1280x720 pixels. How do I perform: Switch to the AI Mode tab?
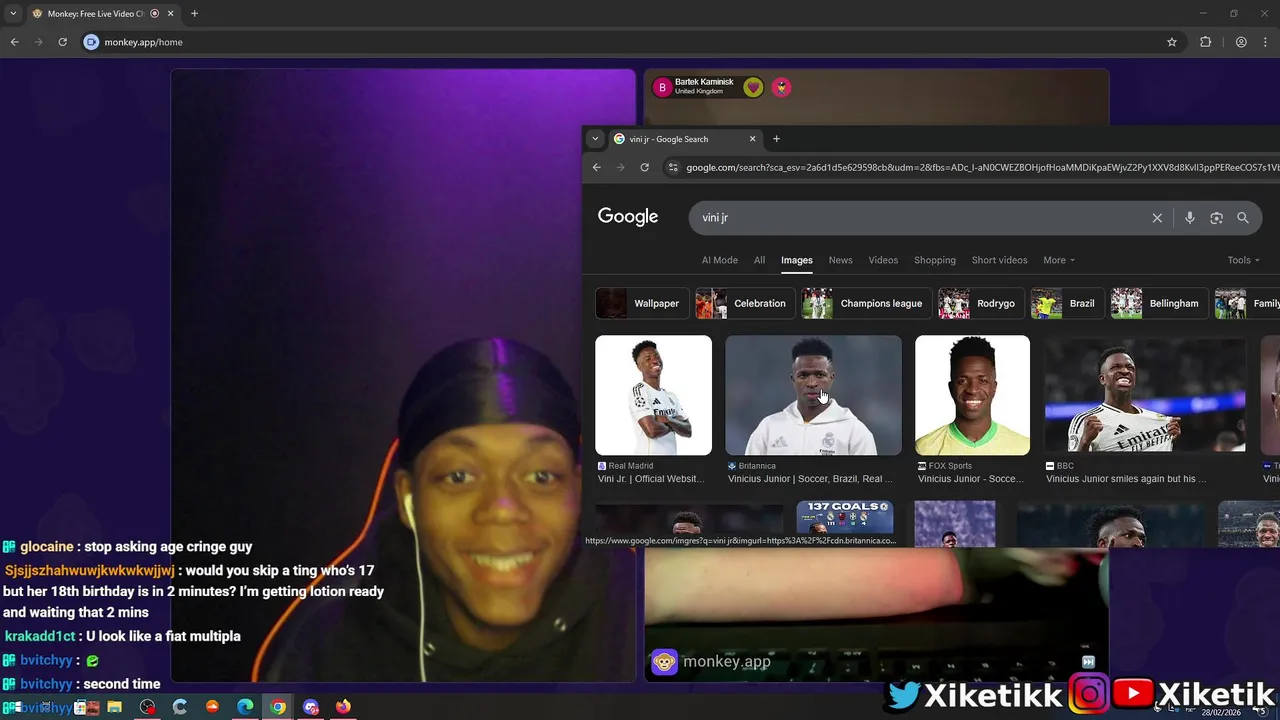point(719,260)
